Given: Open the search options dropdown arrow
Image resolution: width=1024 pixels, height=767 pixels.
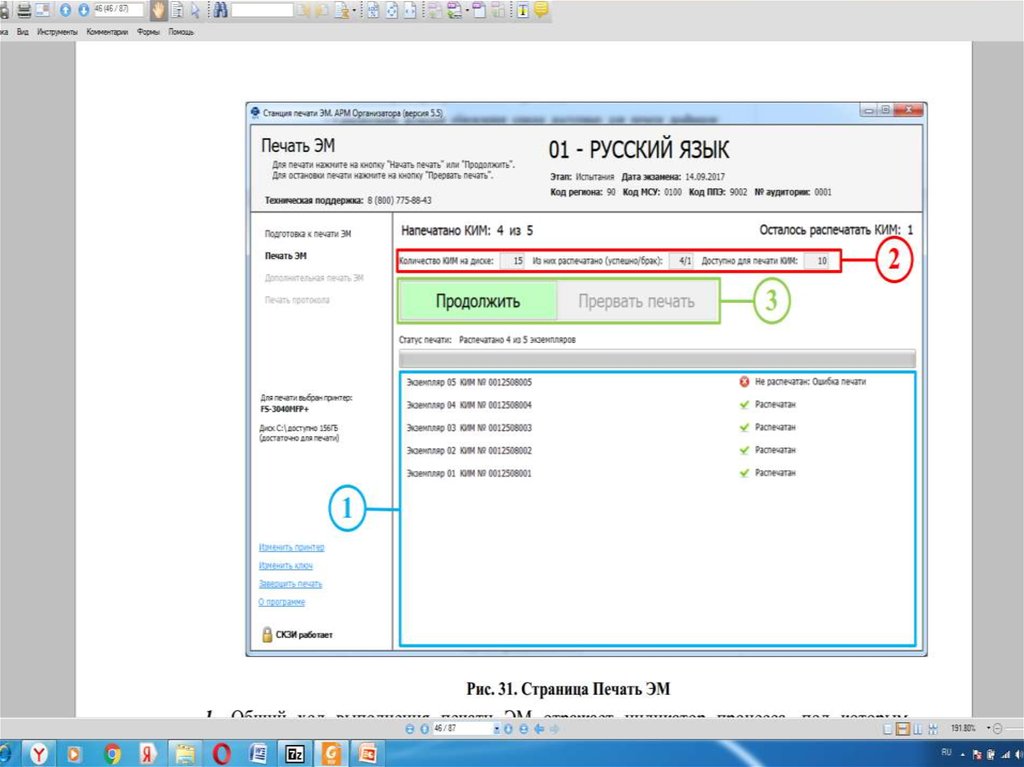Looking at the screenshot, I should [x=355, y=10].
